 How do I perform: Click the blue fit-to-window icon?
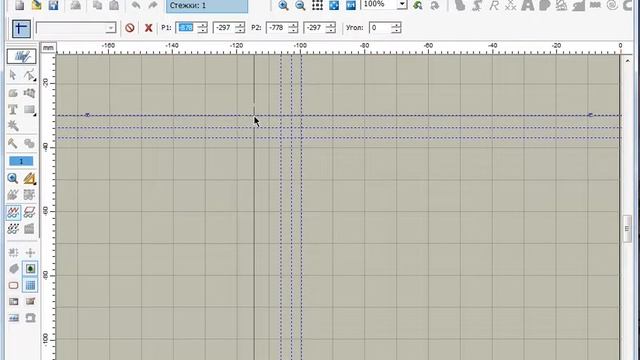(x=334, y=5)
